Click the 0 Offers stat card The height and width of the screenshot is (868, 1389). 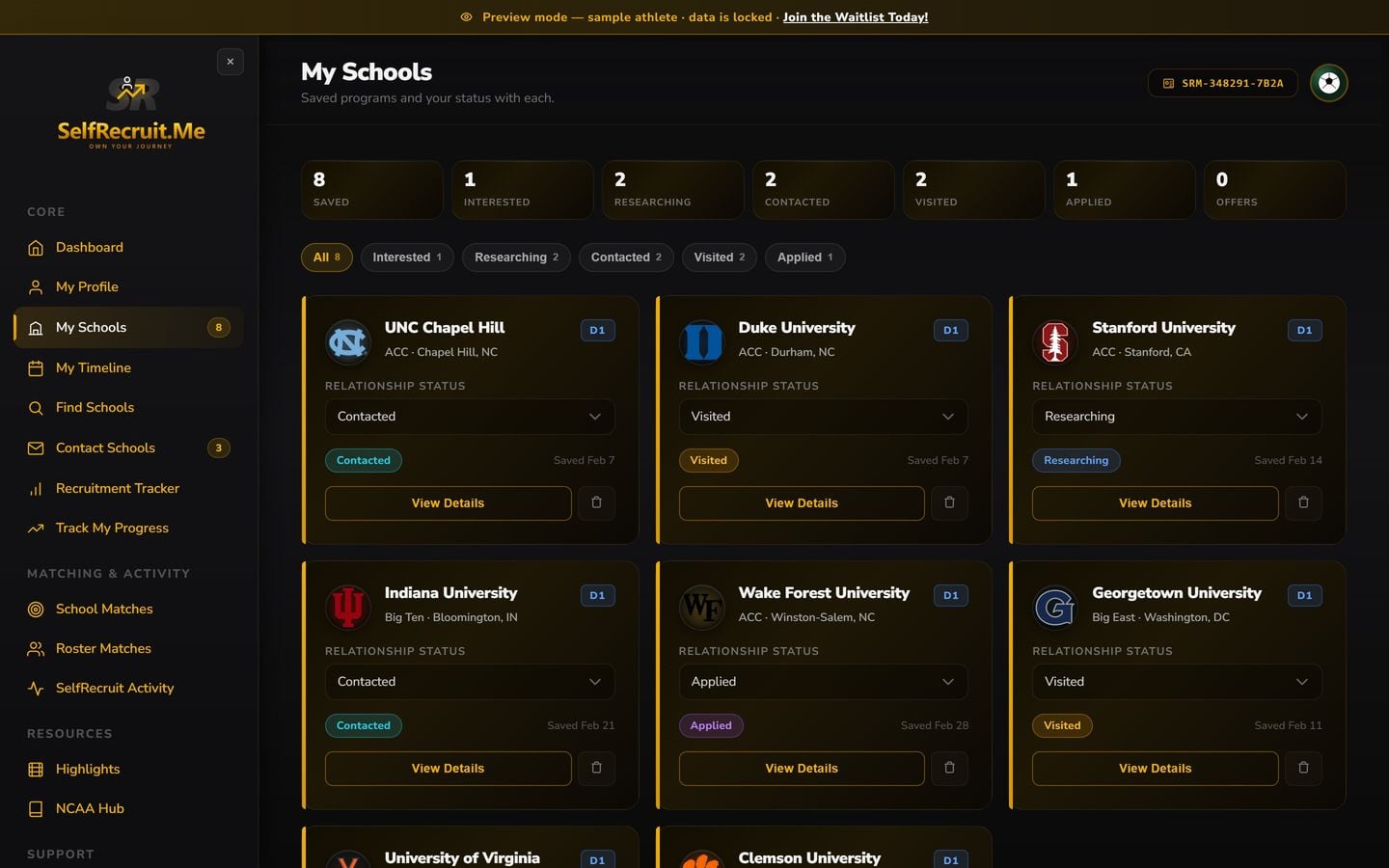click(1275, 190)
